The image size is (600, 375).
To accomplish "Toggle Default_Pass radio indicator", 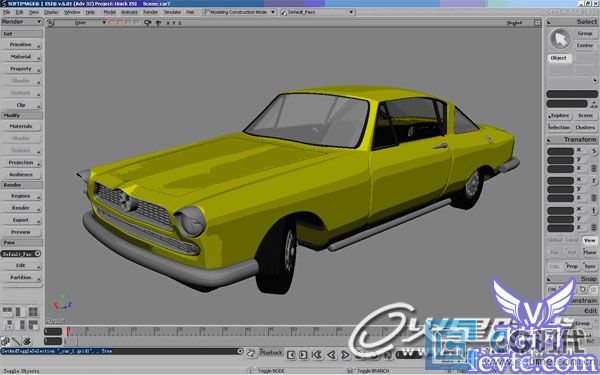I will pos(38,254).
